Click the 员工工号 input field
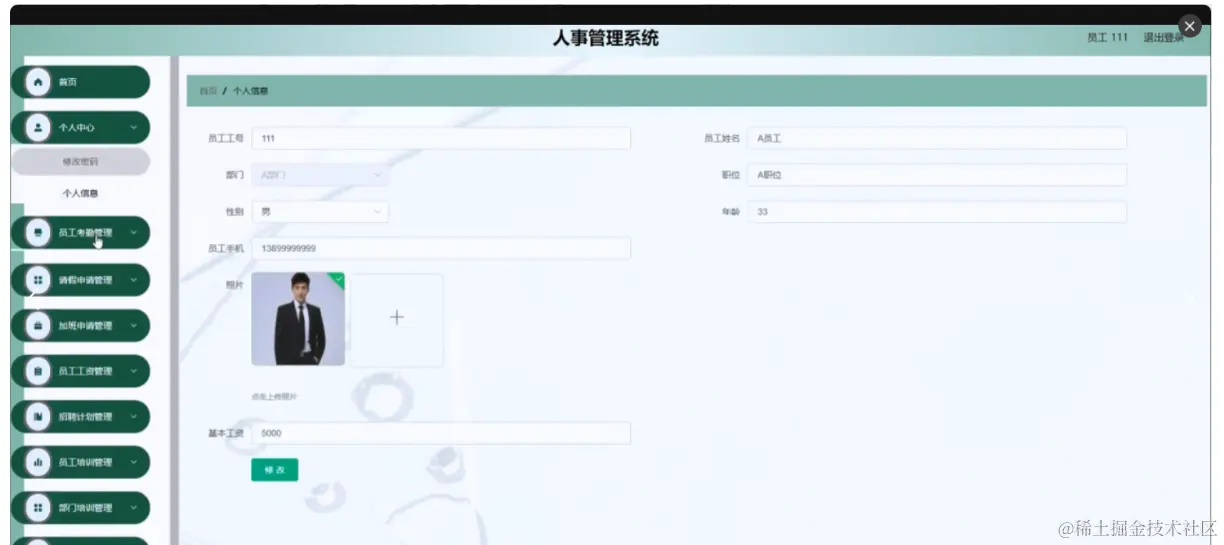The width and height of the screenshot is (1224, 545). (x=441, y=139)
